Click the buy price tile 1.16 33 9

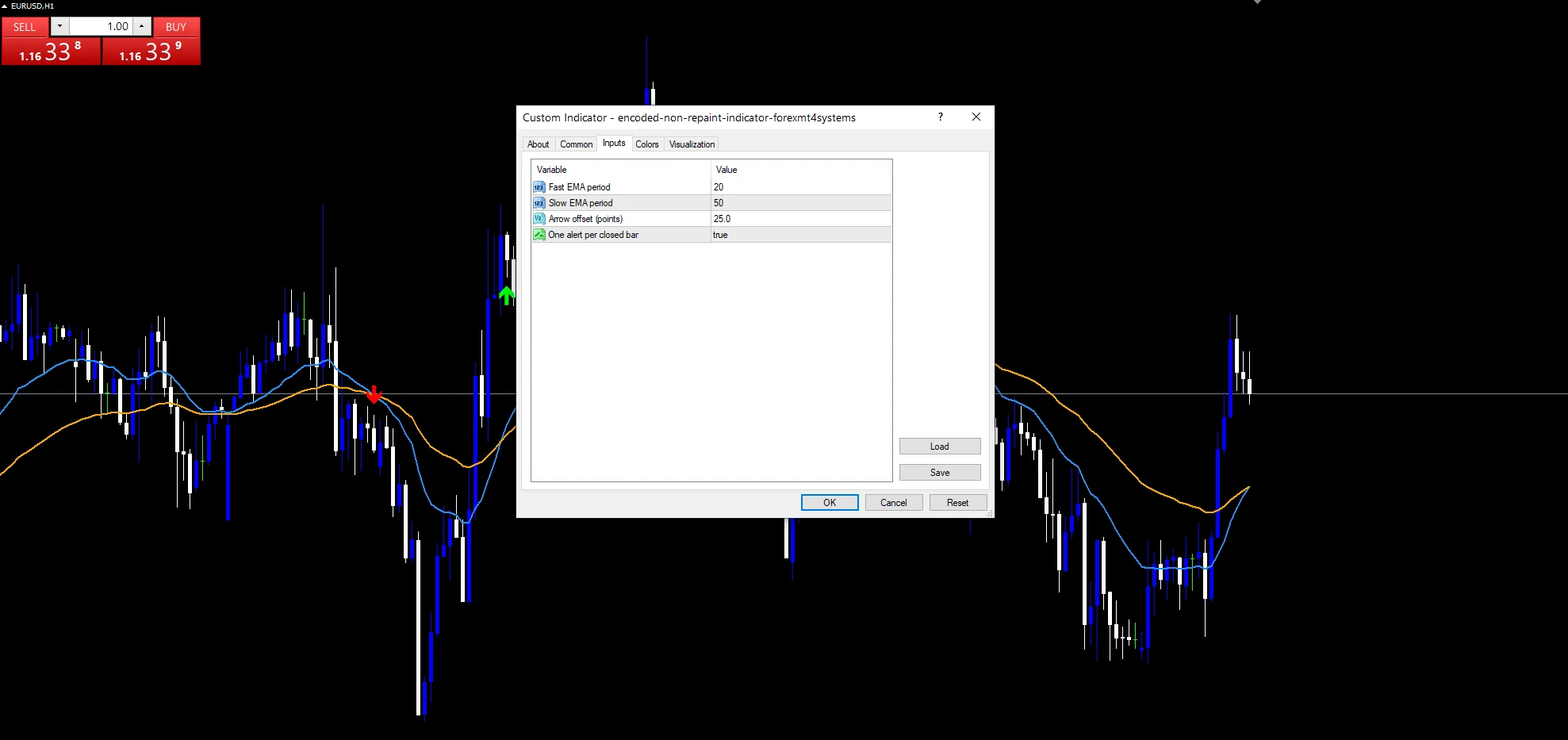click(x=151, y=52)
